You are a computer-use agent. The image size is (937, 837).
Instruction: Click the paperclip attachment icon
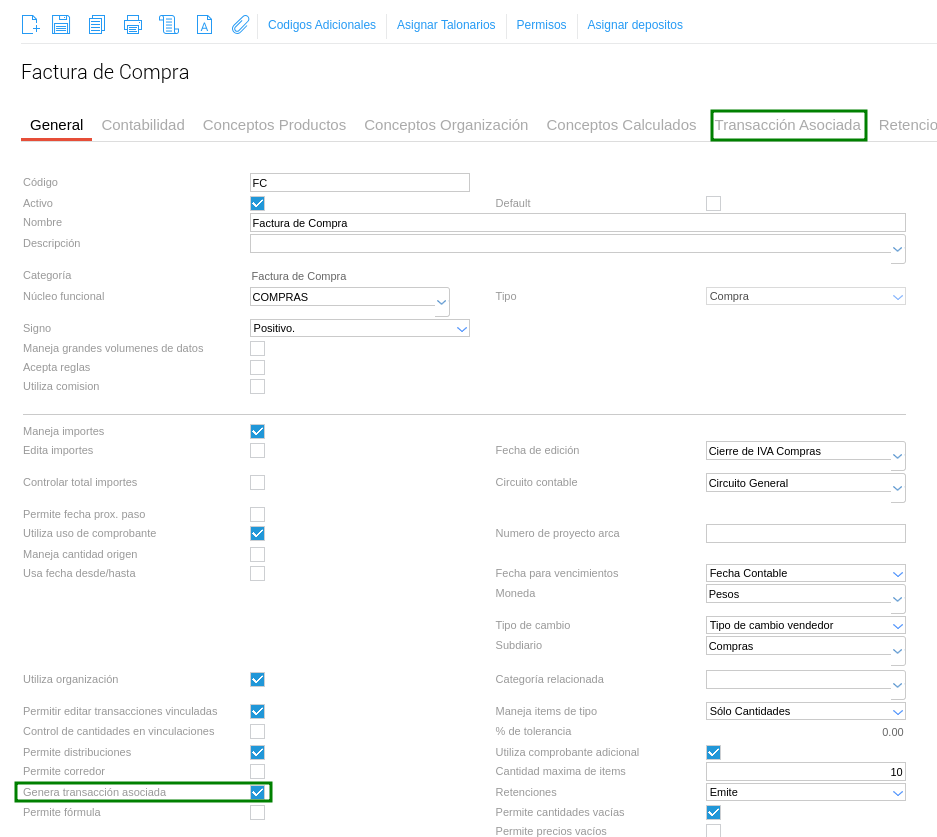coord(240,25)
